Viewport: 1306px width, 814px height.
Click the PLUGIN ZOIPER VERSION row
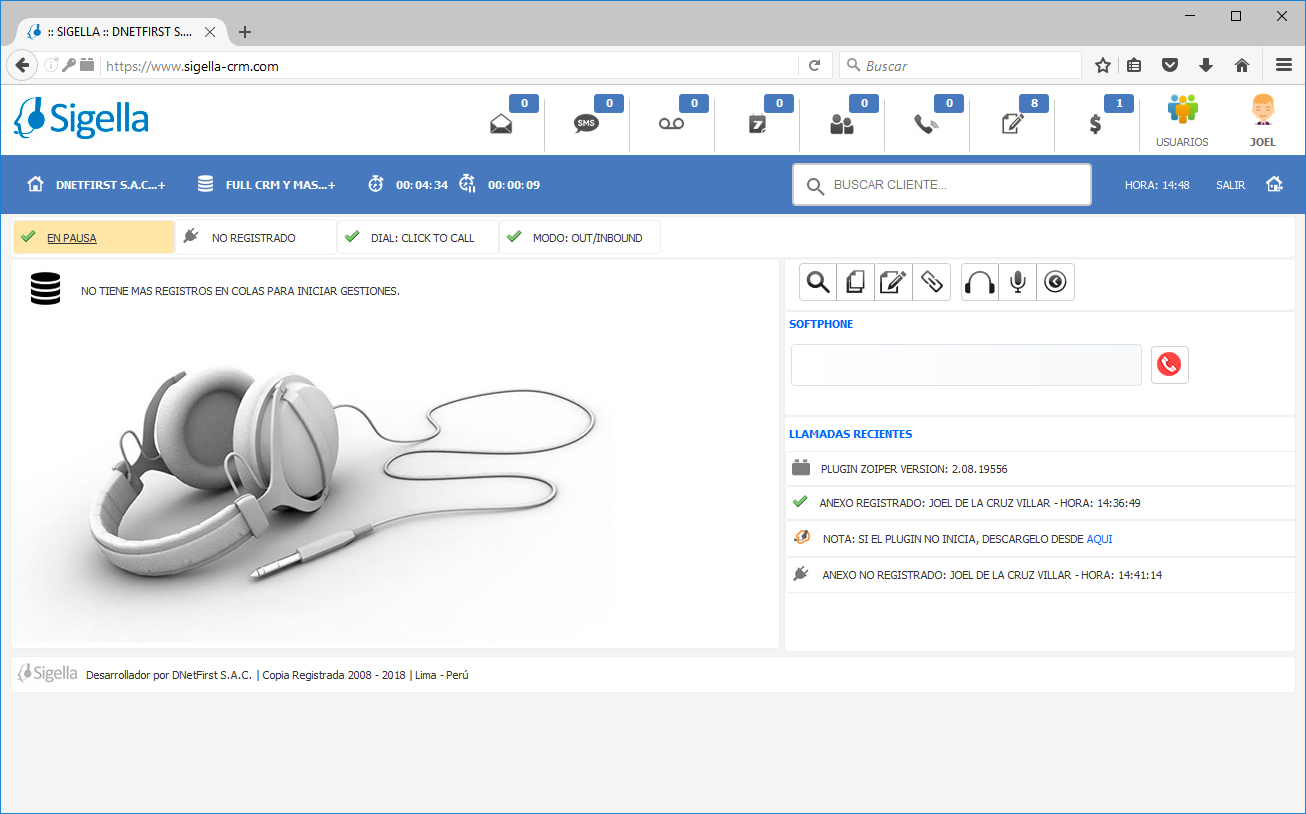1040,468
